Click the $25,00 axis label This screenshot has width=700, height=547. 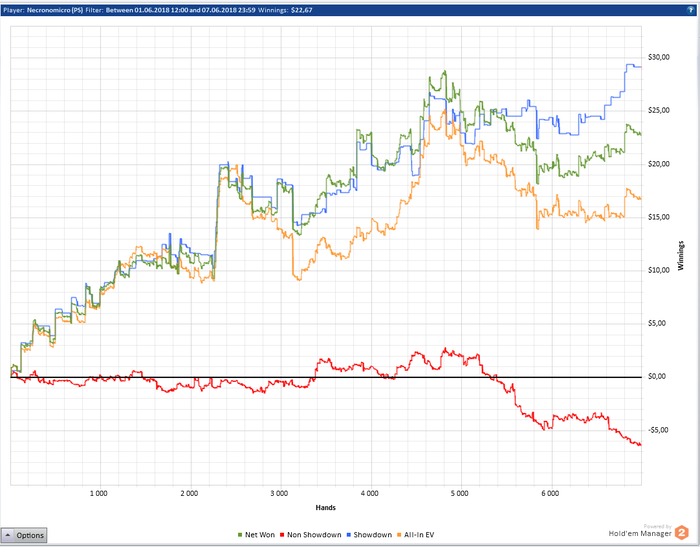click(x=659, y=110)
